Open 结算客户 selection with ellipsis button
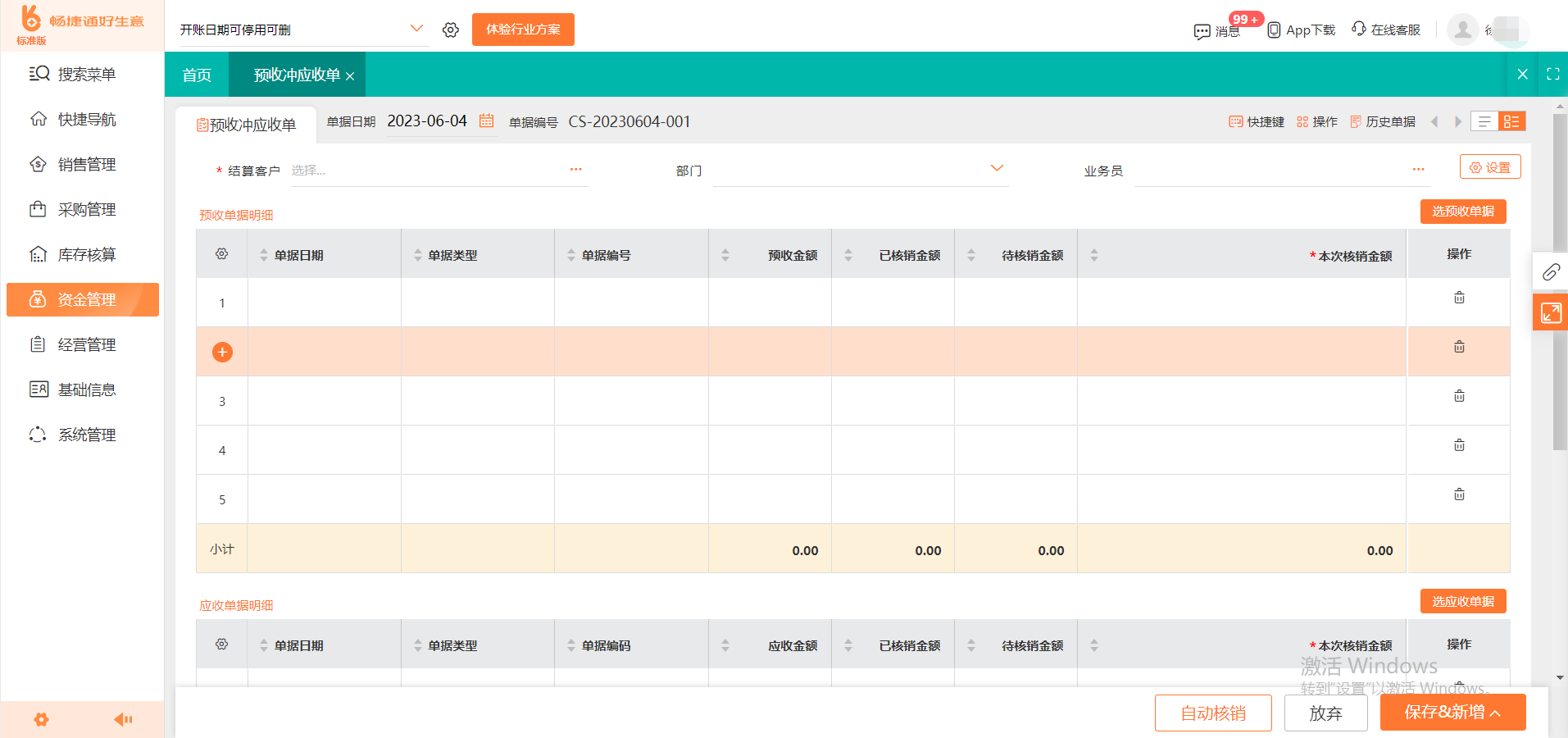This screenshot has height=738, width=1568. [576, 168]
